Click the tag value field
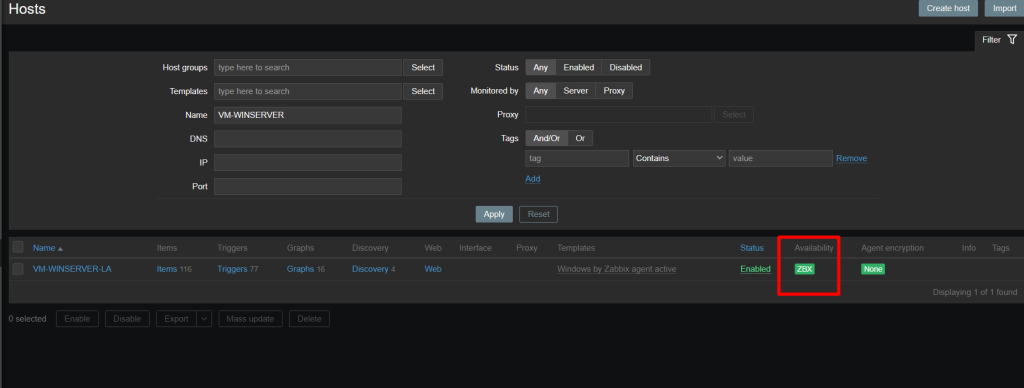Viewport: 1024px width, 388px height. click(x=781, y=158)
